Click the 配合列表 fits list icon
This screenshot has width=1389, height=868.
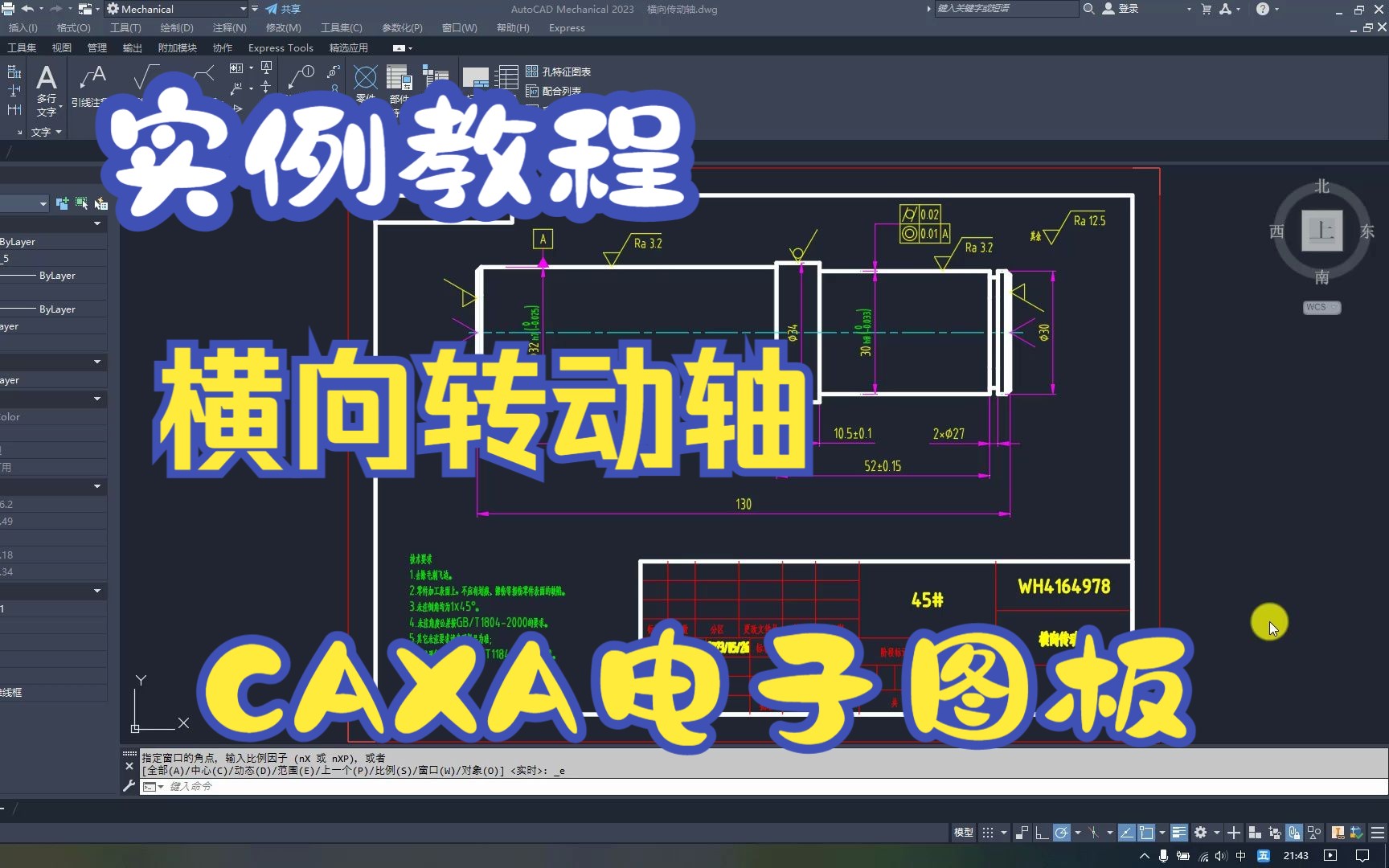pyautogui.click(x=531, y=91)
